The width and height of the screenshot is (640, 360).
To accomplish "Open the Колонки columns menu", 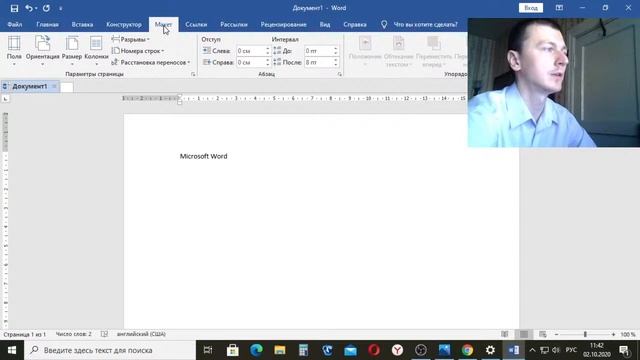I will [x=96, y=51].
